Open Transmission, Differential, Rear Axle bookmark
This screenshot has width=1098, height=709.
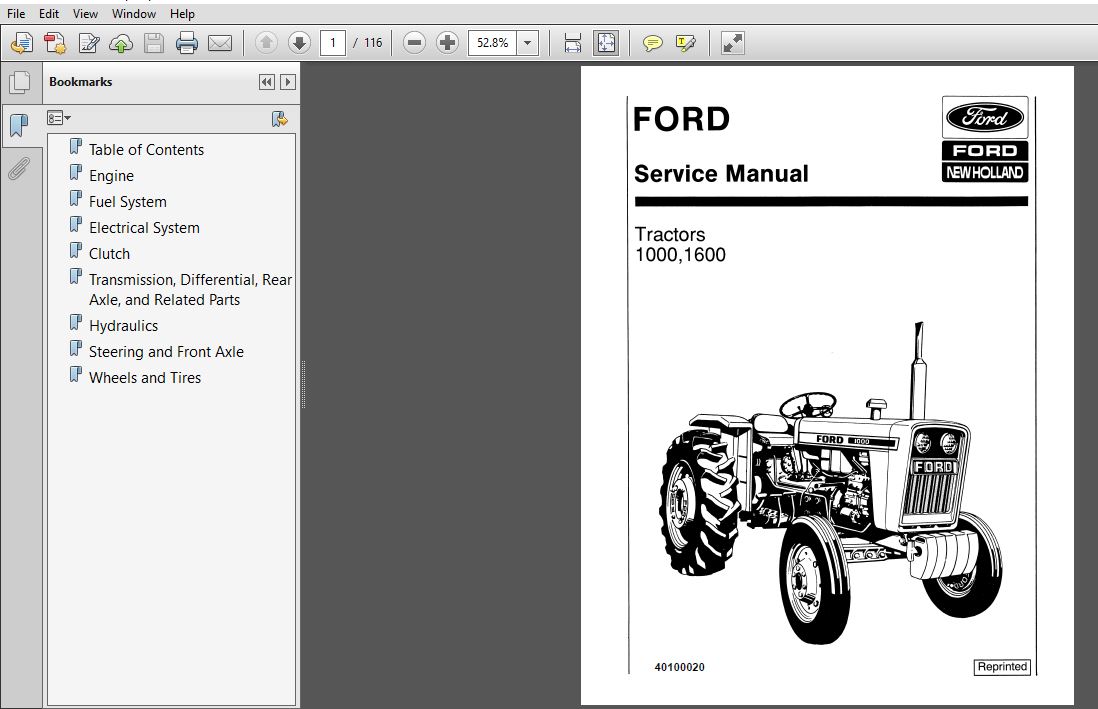coord(190,289)
